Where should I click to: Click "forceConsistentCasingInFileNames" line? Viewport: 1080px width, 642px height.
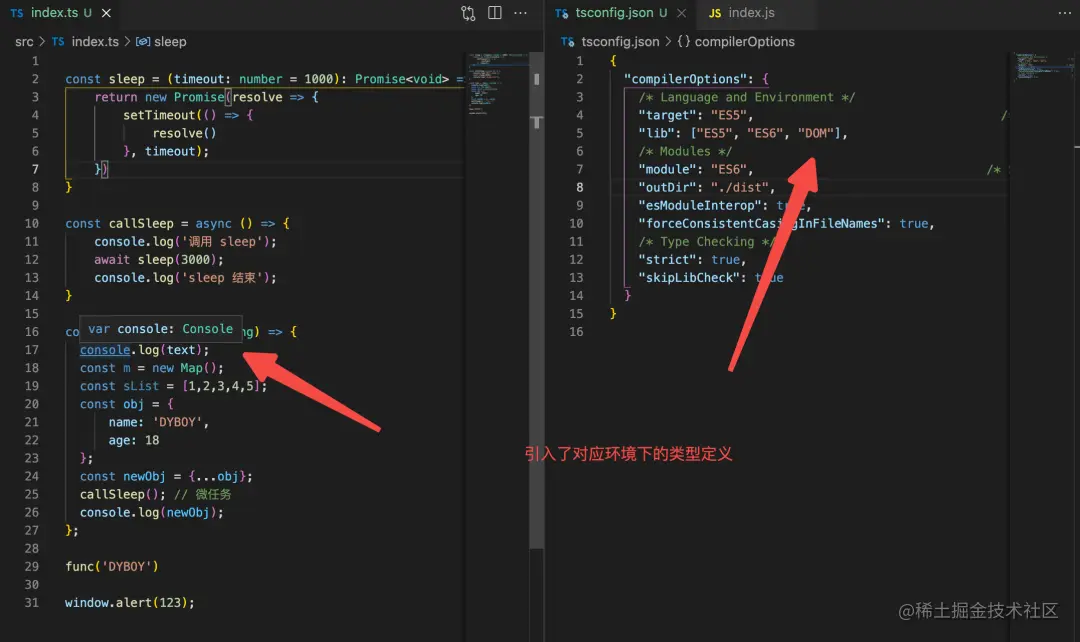click(x=786, y=224)
